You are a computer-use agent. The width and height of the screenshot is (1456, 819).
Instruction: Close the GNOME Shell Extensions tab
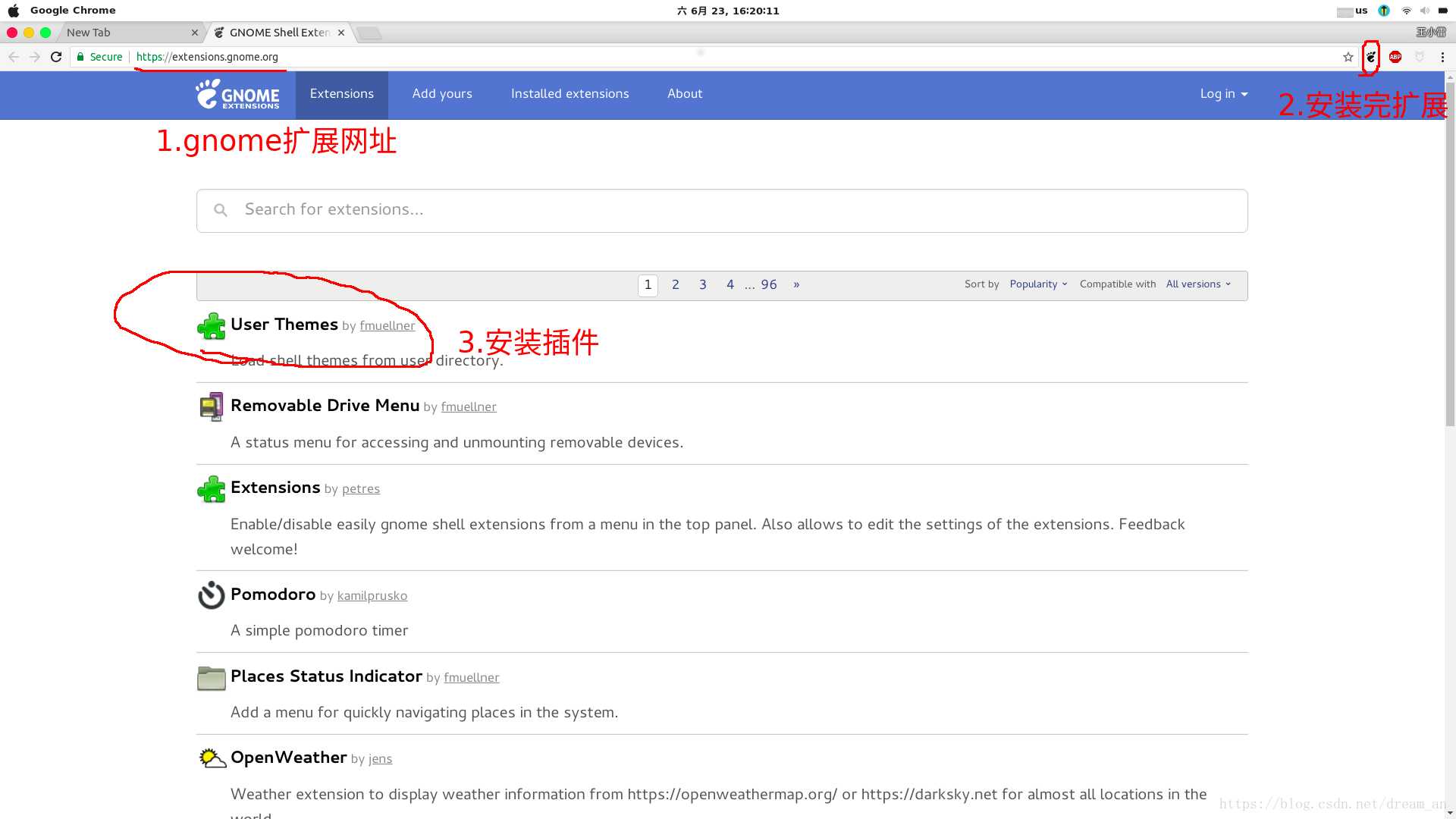click(341, 33)
